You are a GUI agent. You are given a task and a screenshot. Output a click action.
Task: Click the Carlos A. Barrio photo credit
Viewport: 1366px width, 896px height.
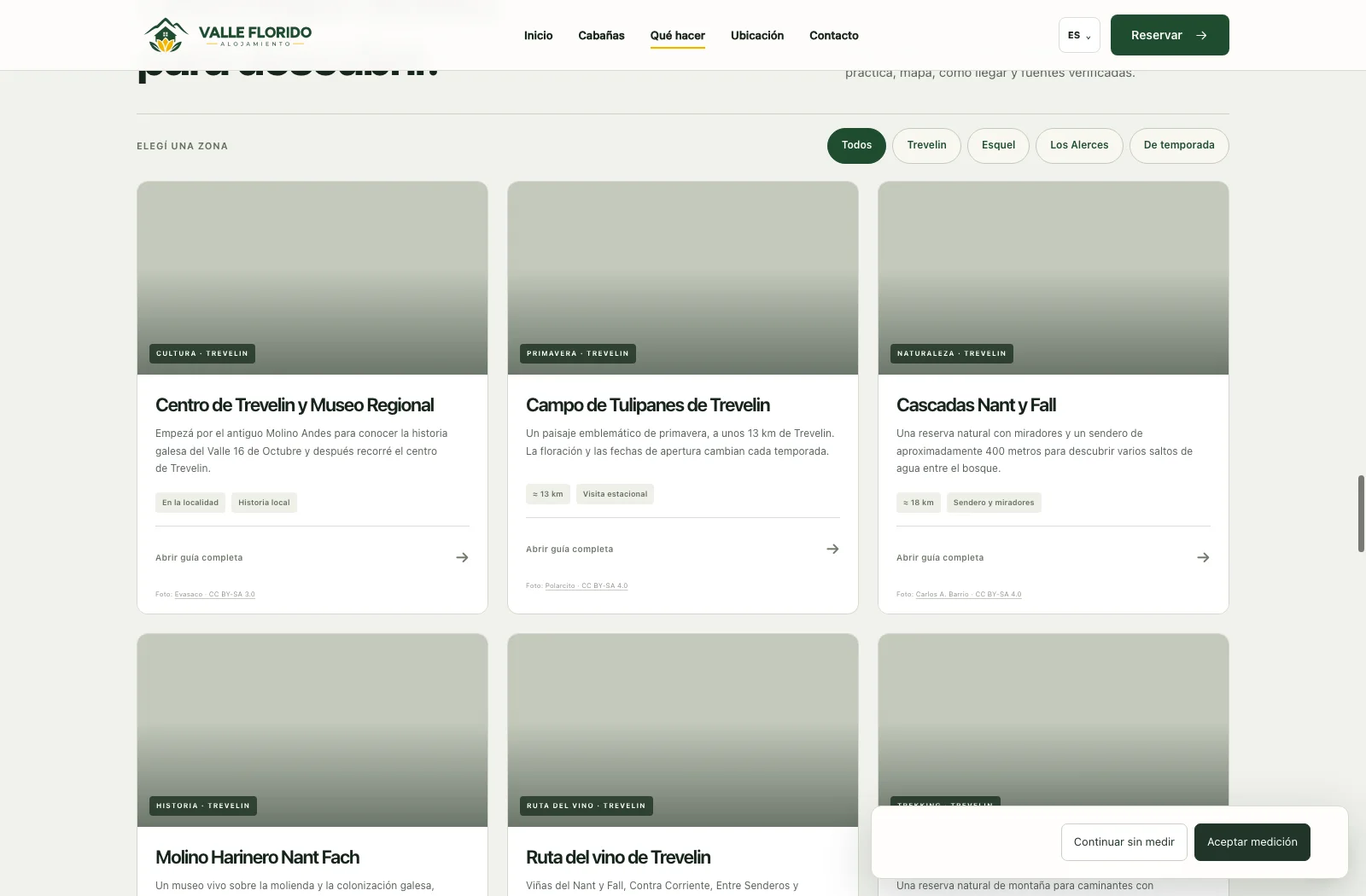pyautogui.click(x=968, y=594)
